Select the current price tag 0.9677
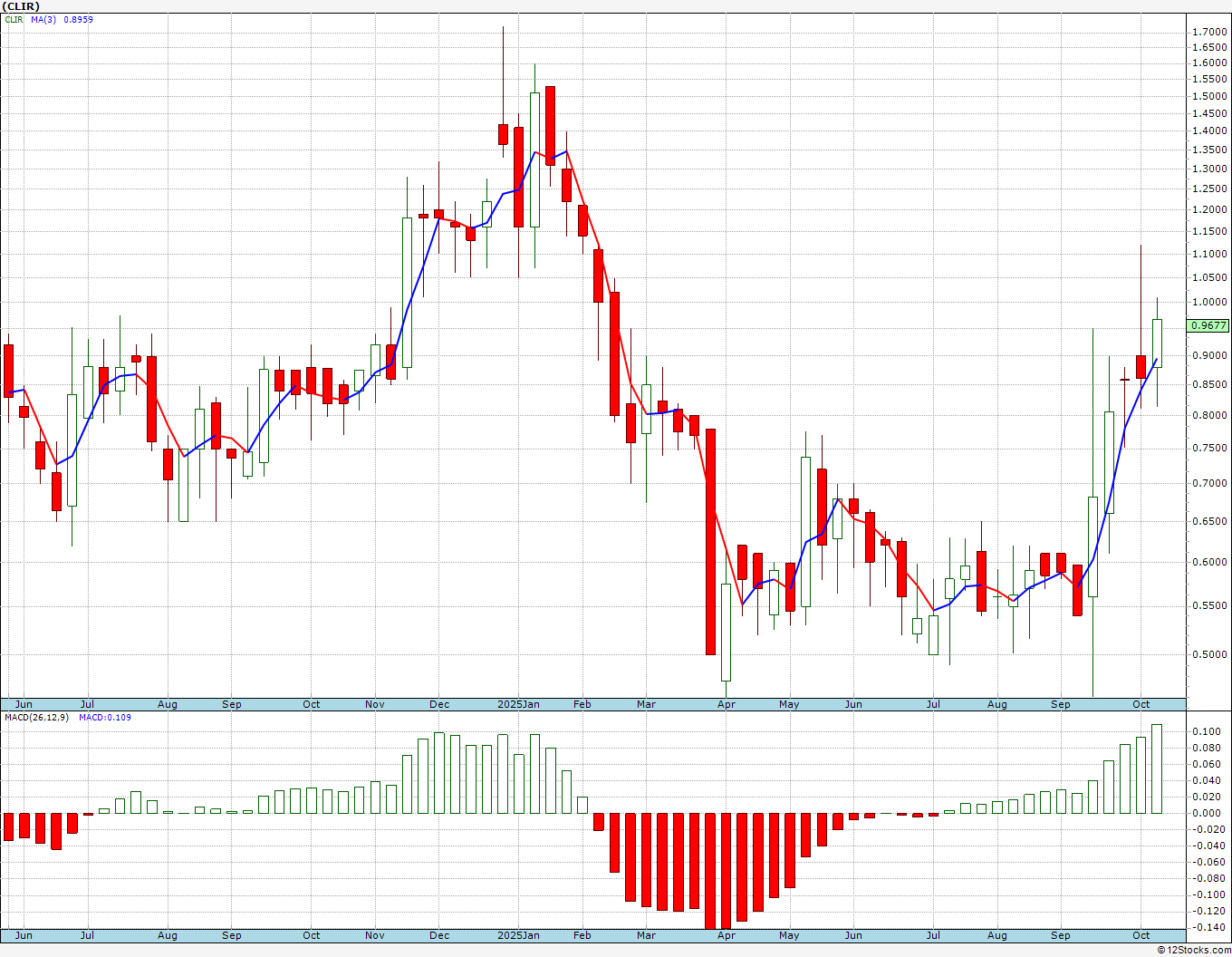 coord(1209,325)
